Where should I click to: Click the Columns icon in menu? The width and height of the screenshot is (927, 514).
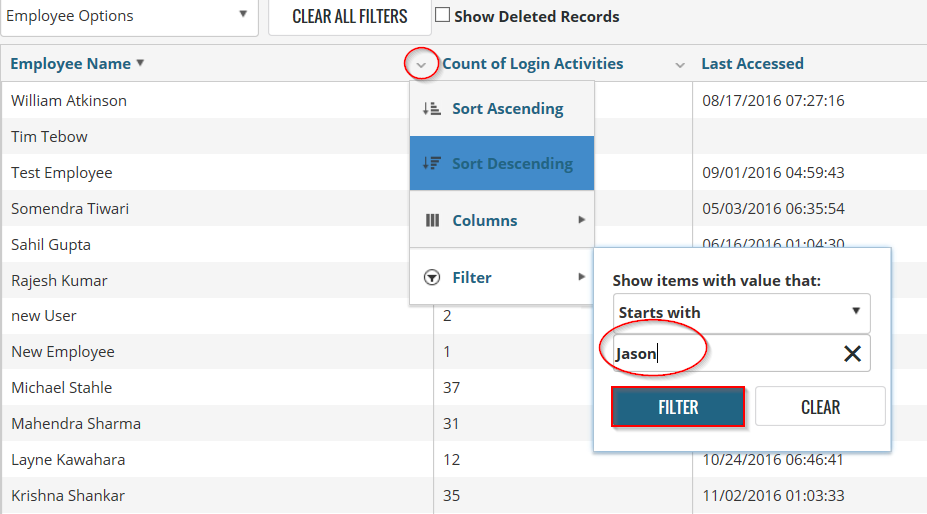432,221
